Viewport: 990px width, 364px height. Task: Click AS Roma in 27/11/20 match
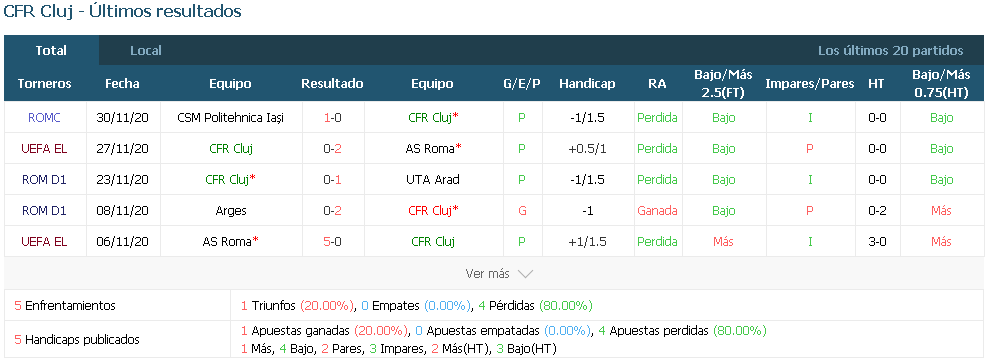pos(430,149)
